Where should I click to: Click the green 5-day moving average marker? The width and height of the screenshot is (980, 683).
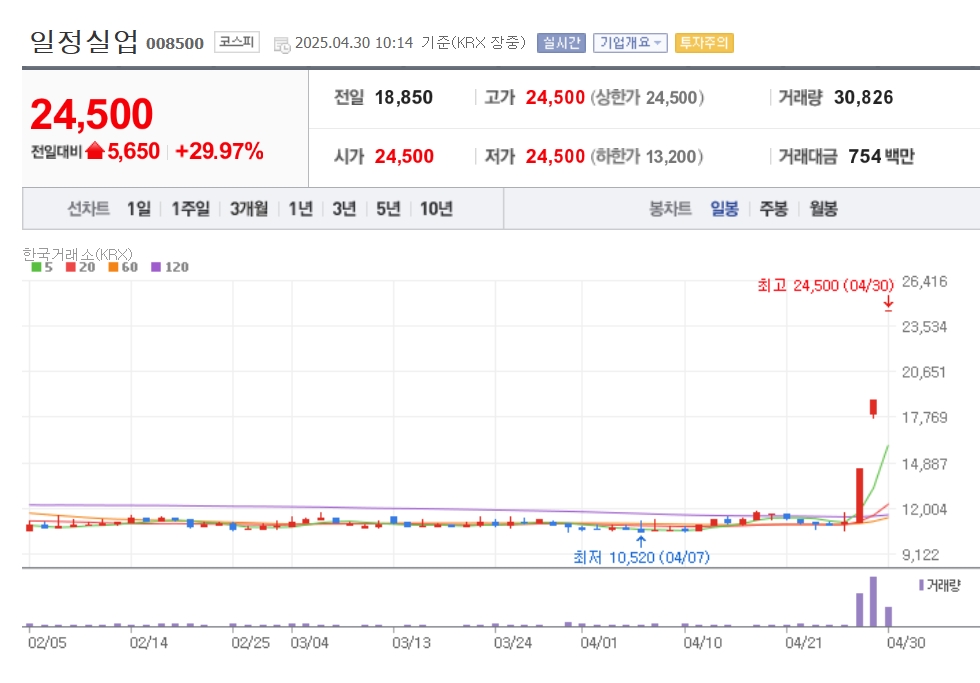point(36,267)
